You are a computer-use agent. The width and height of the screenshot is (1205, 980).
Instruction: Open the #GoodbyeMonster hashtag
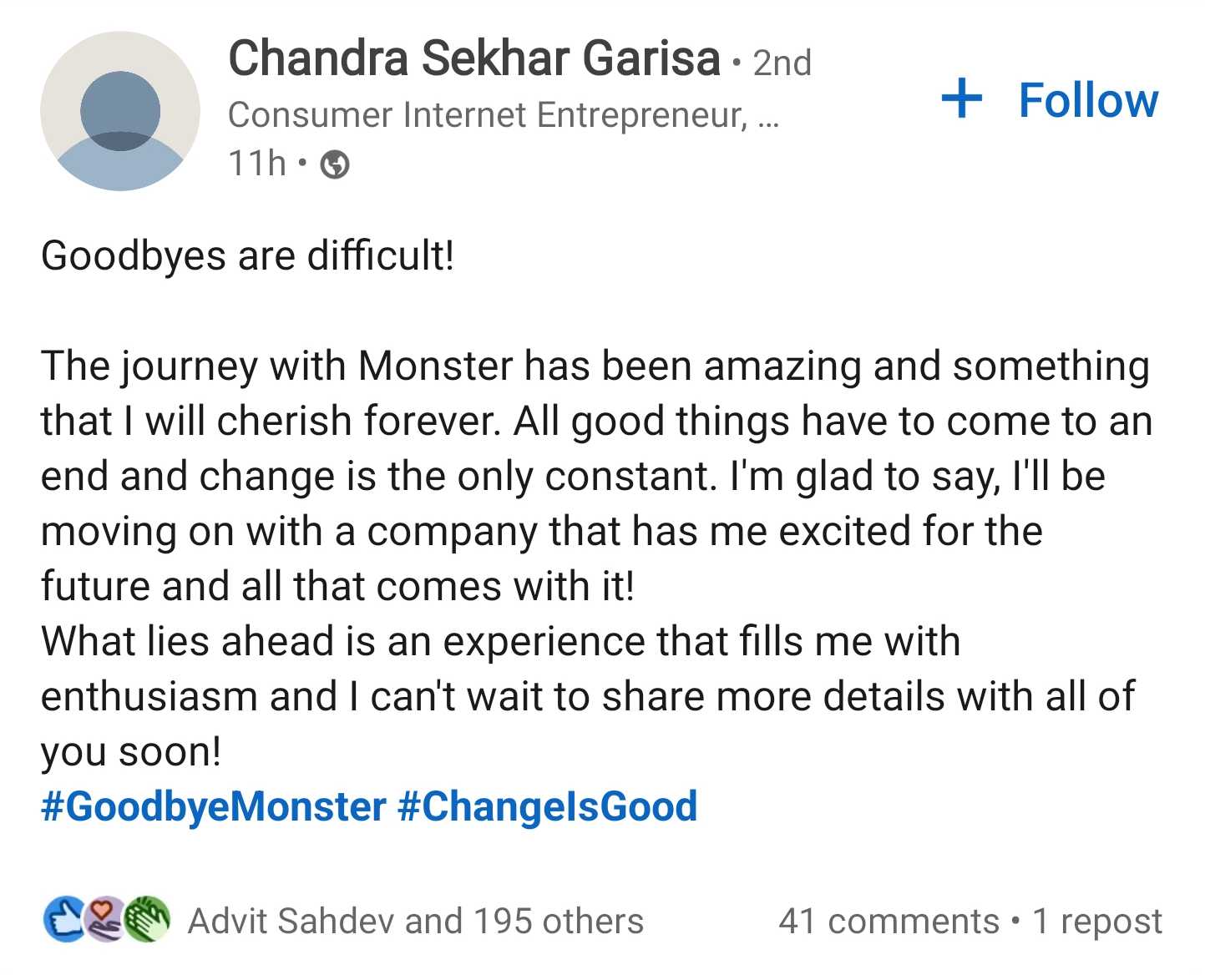214,806
